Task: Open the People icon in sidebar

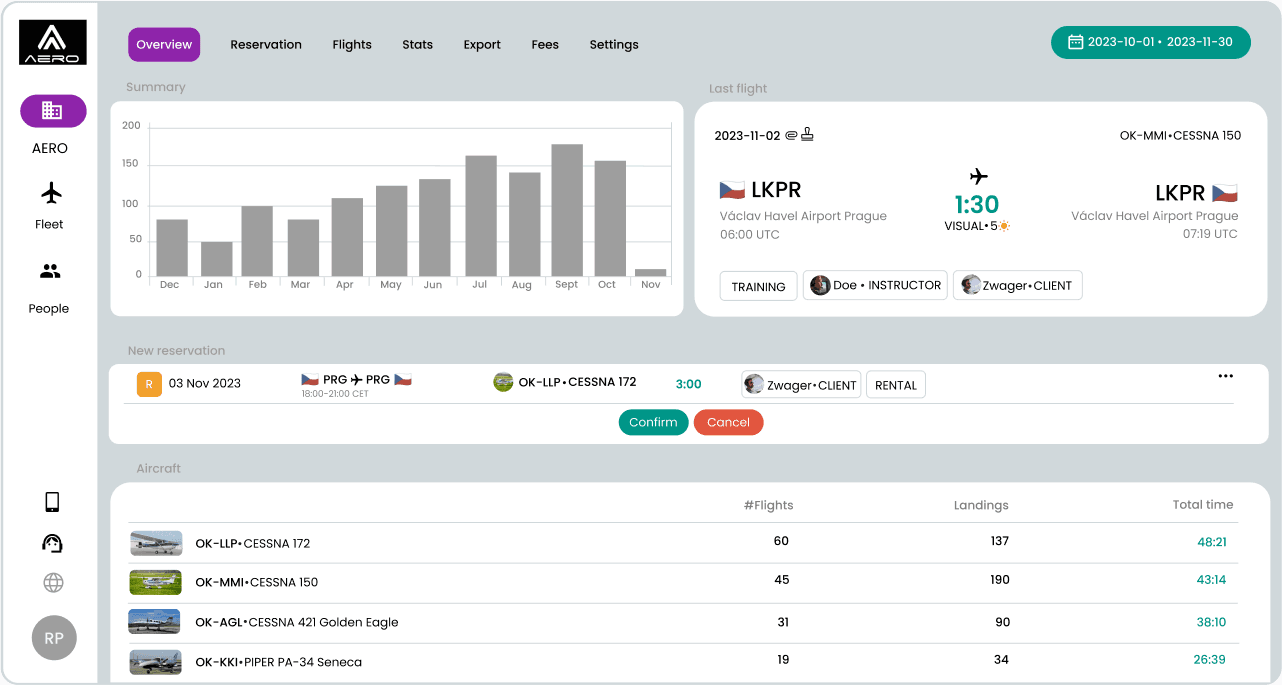Action: 50,271
